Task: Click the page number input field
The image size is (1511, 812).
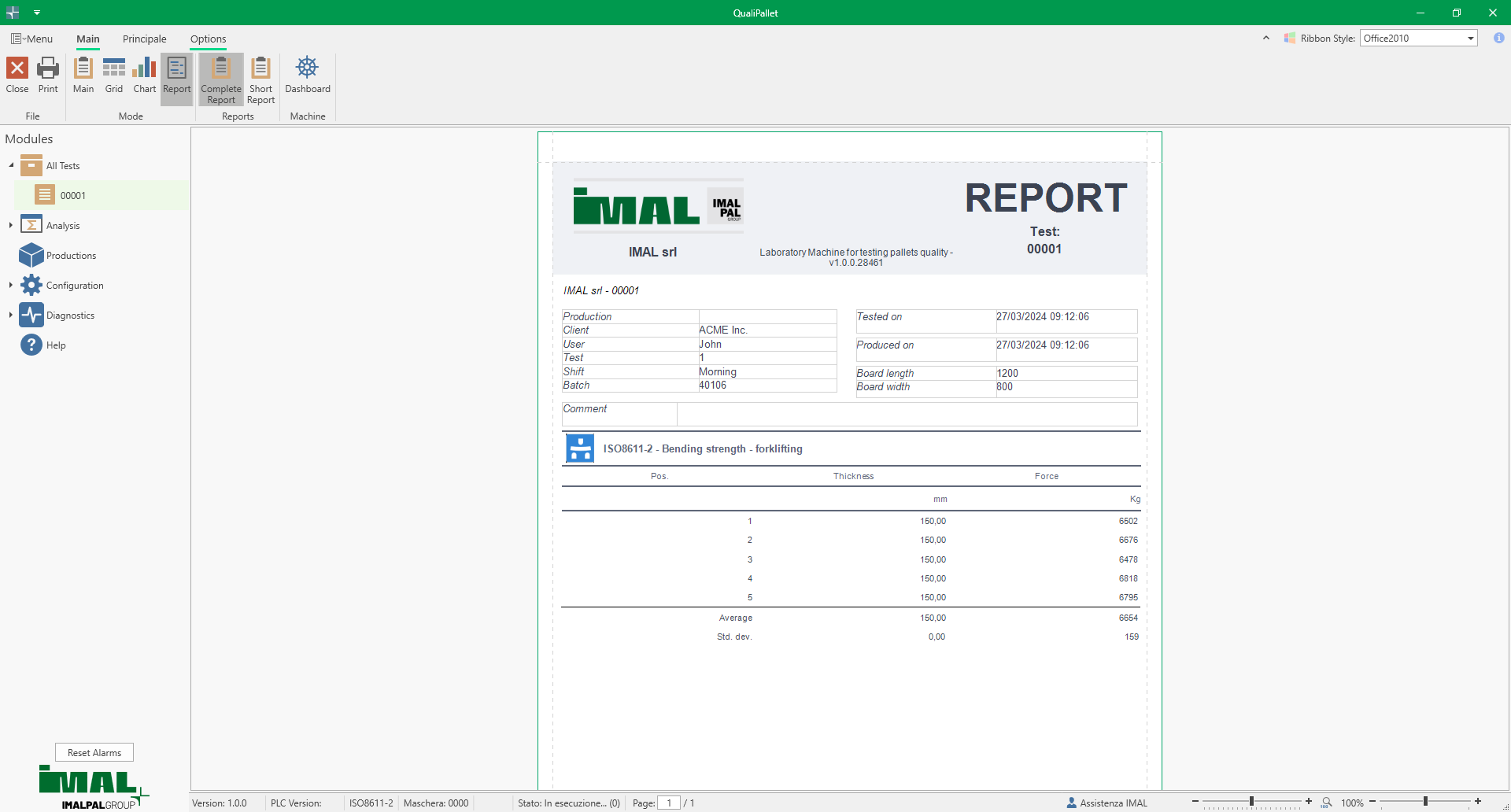Action: tap(669, 803)
